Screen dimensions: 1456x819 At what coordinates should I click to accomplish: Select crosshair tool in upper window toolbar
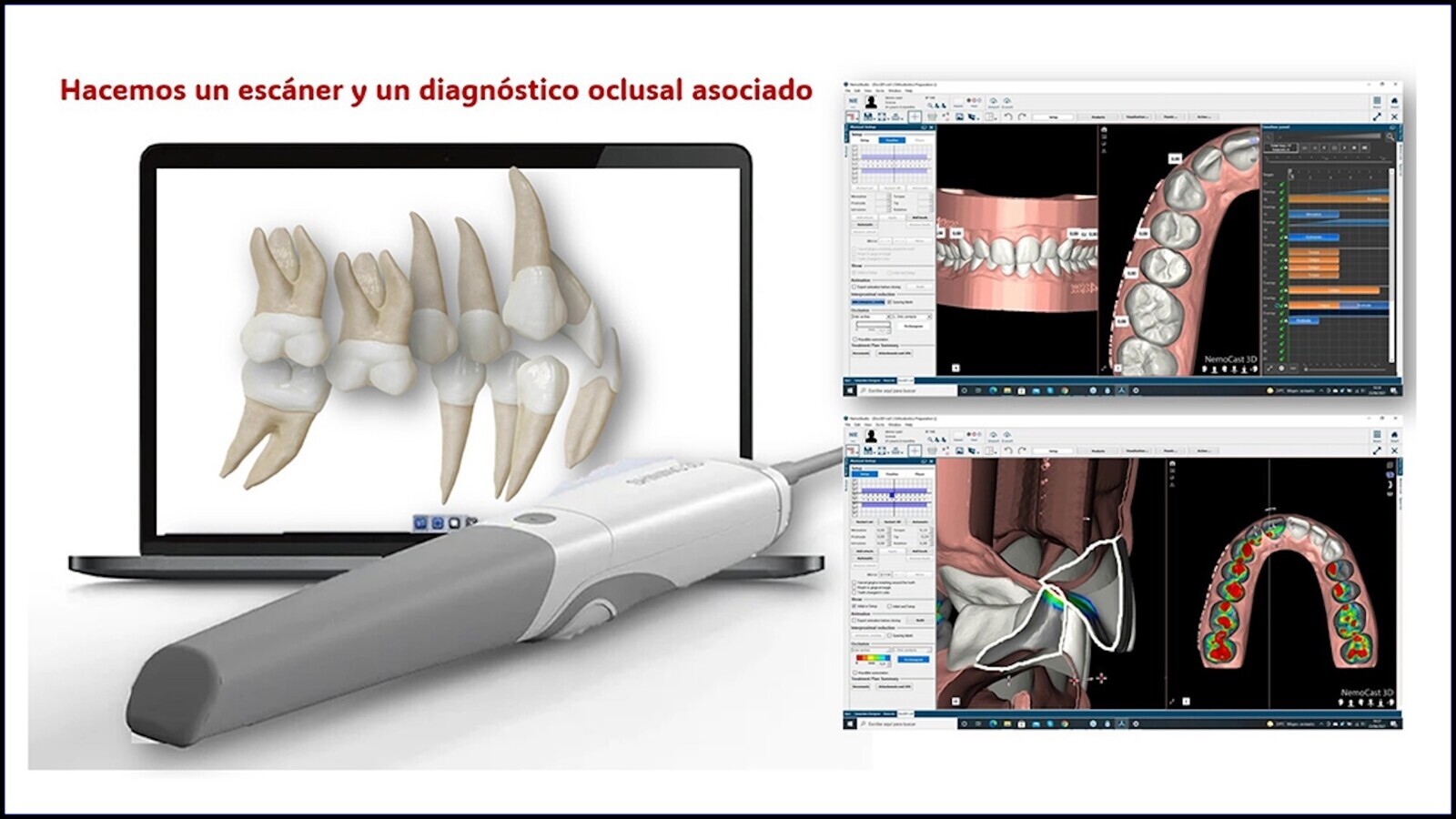coord(915,116)
